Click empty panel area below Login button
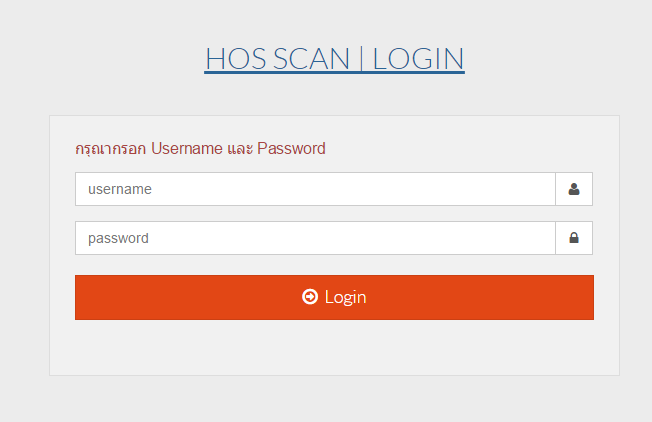 pyautogui.click(x=334, y=348)
